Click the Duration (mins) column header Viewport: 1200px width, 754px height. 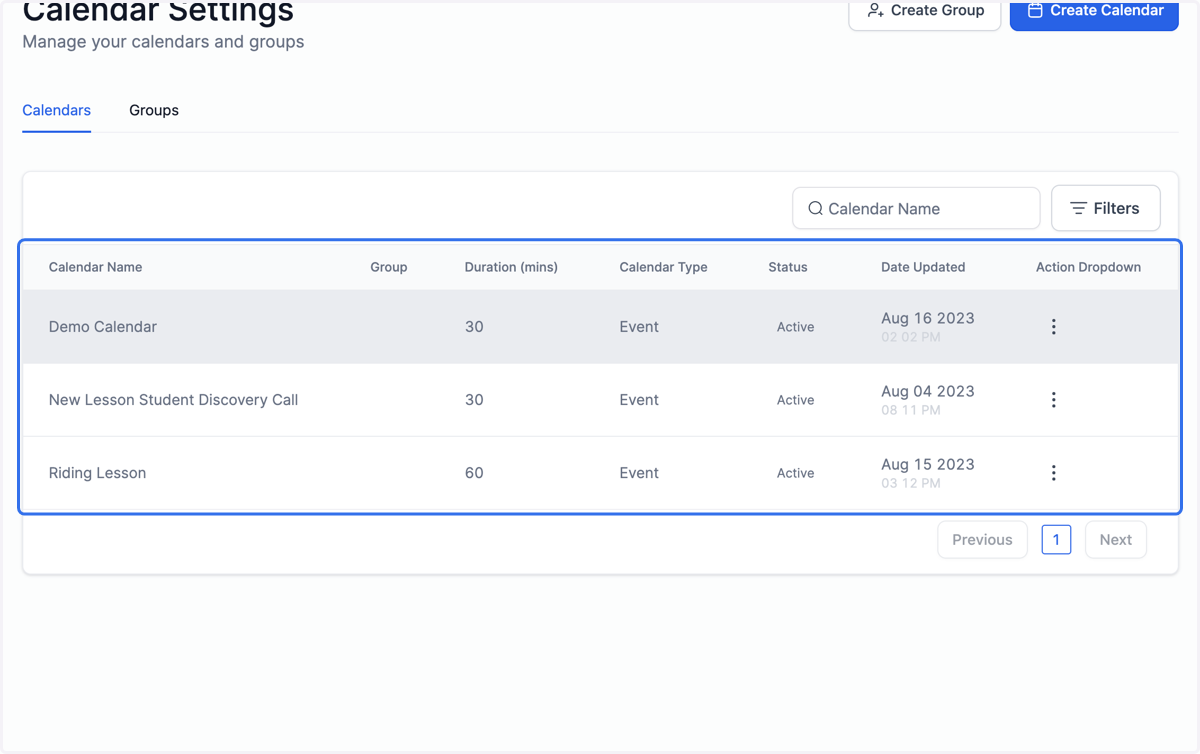(x=511, y=267)
